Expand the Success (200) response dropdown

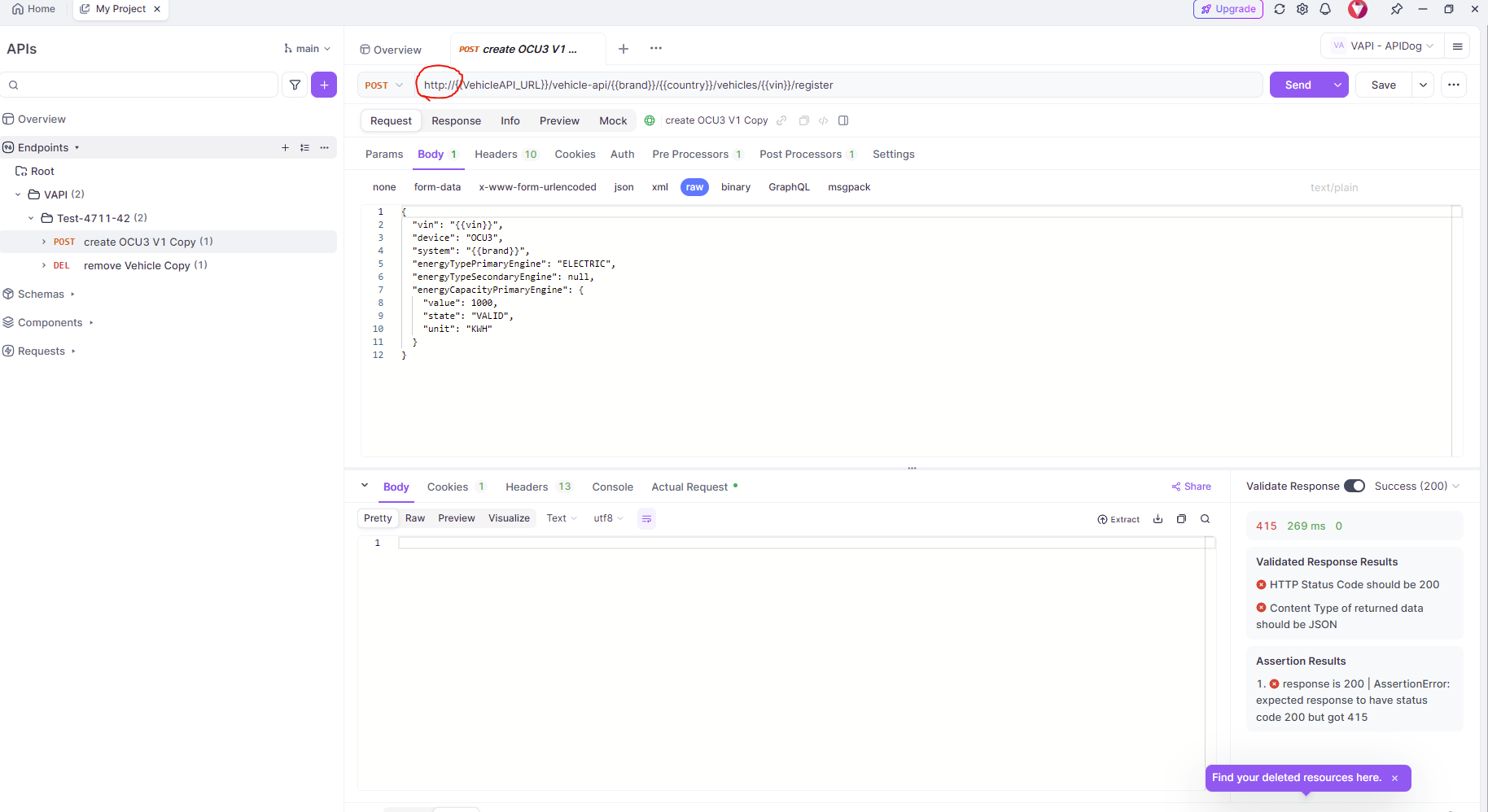(x=1416, y=486)
